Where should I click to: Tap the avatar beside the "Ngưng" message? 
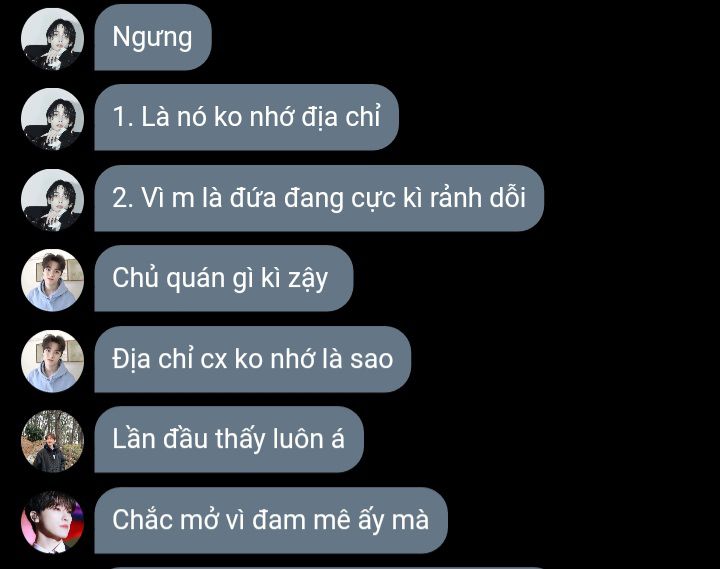click(52, 39)
